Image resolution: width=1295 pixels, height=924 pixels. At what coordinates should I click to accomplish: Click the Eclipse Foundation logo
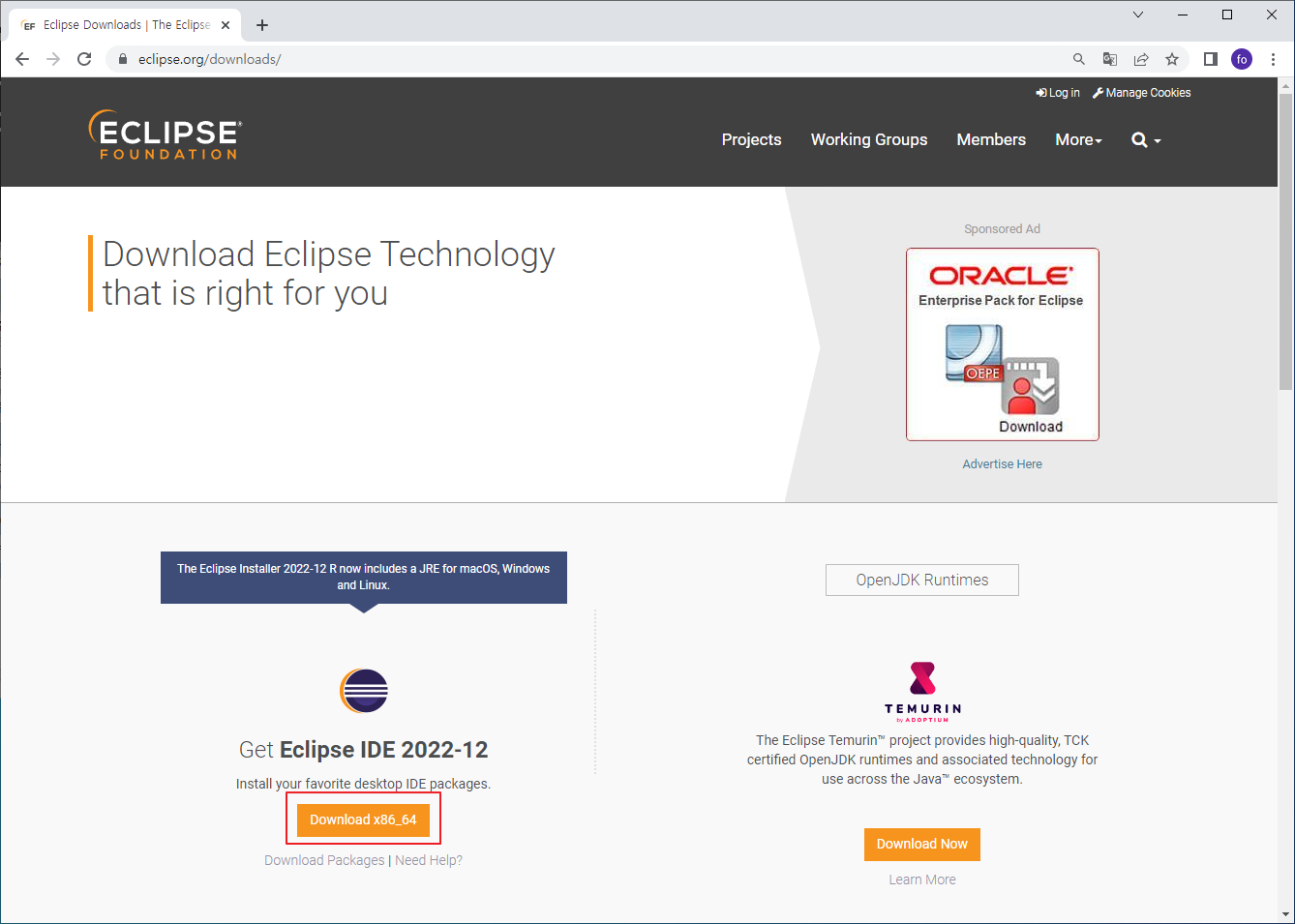[x=166, y=134]
